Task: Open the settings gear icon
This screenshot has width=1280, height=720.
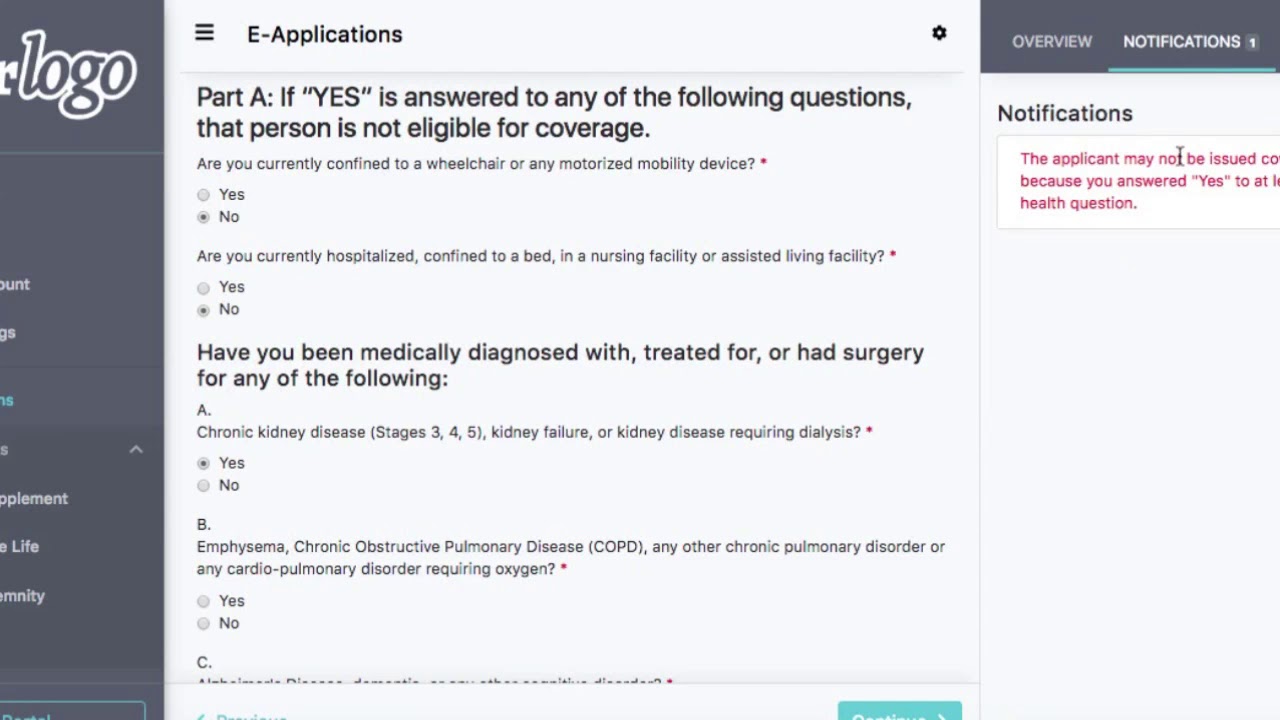Action: (939, 33)
